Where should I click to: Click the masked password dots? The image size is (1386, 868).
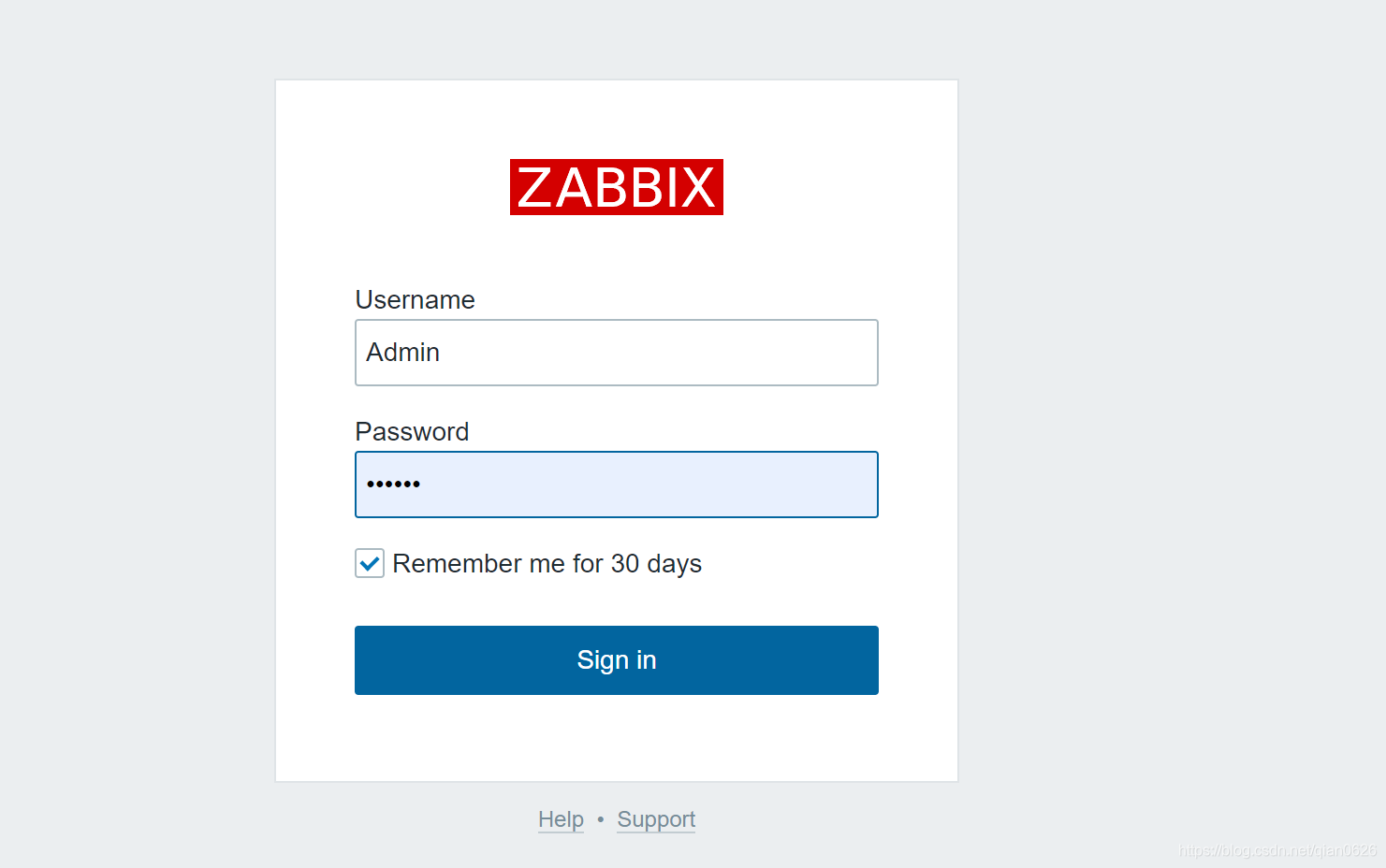click(393, 485)
